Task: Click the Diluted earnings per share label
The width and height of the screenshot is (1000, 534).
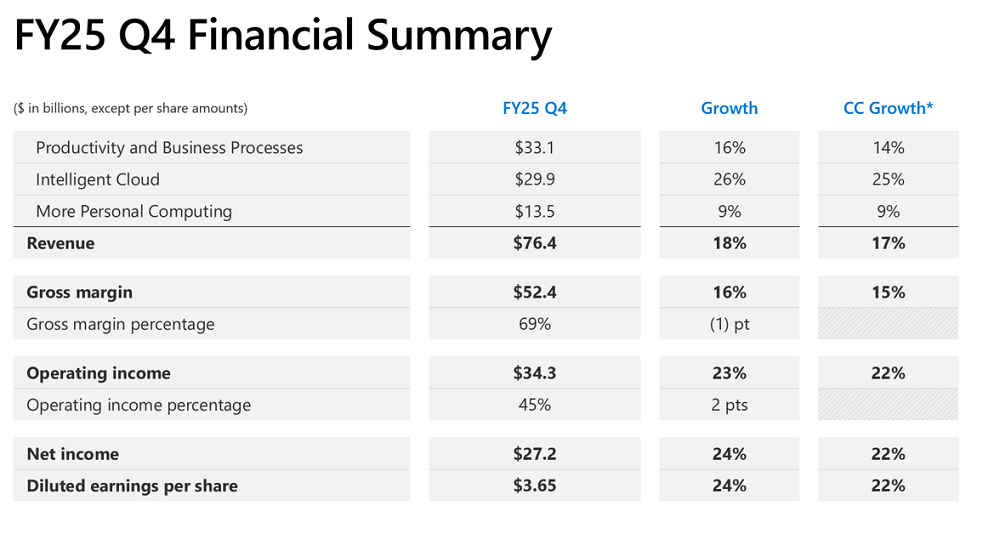Action: pyautogui.click(x=133, y=487)
